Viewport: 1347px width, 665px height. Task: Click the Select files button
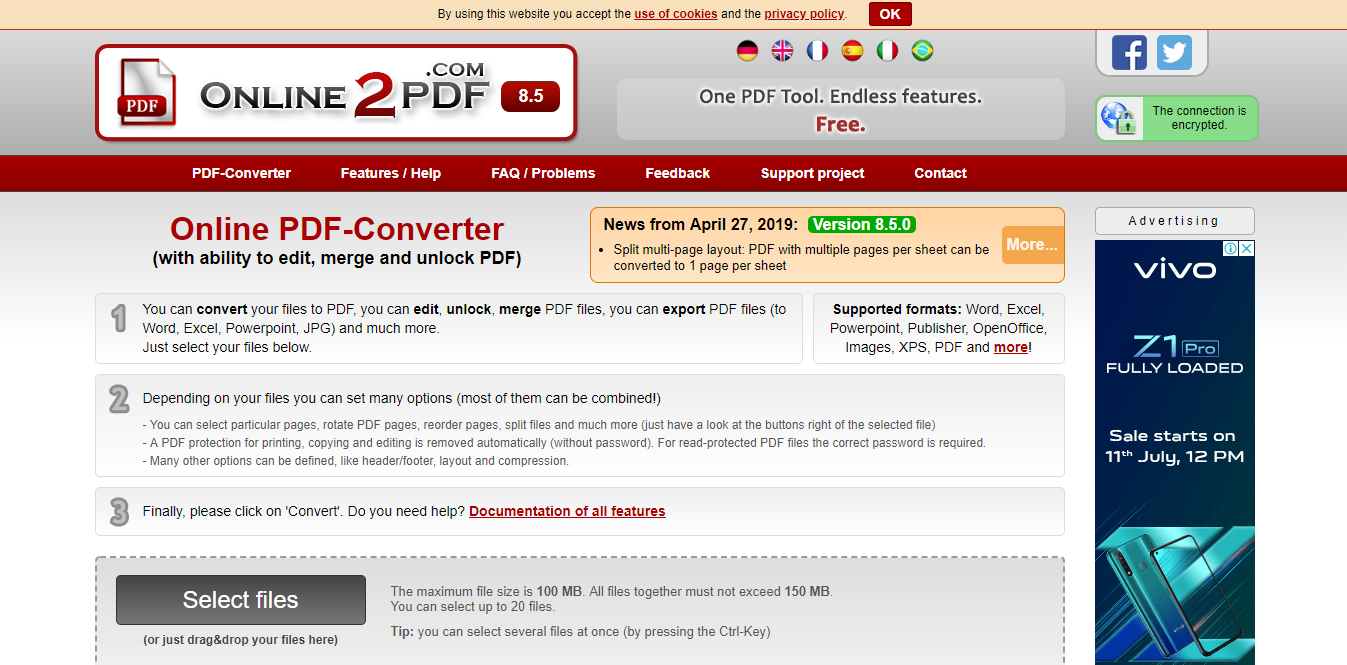241,600
